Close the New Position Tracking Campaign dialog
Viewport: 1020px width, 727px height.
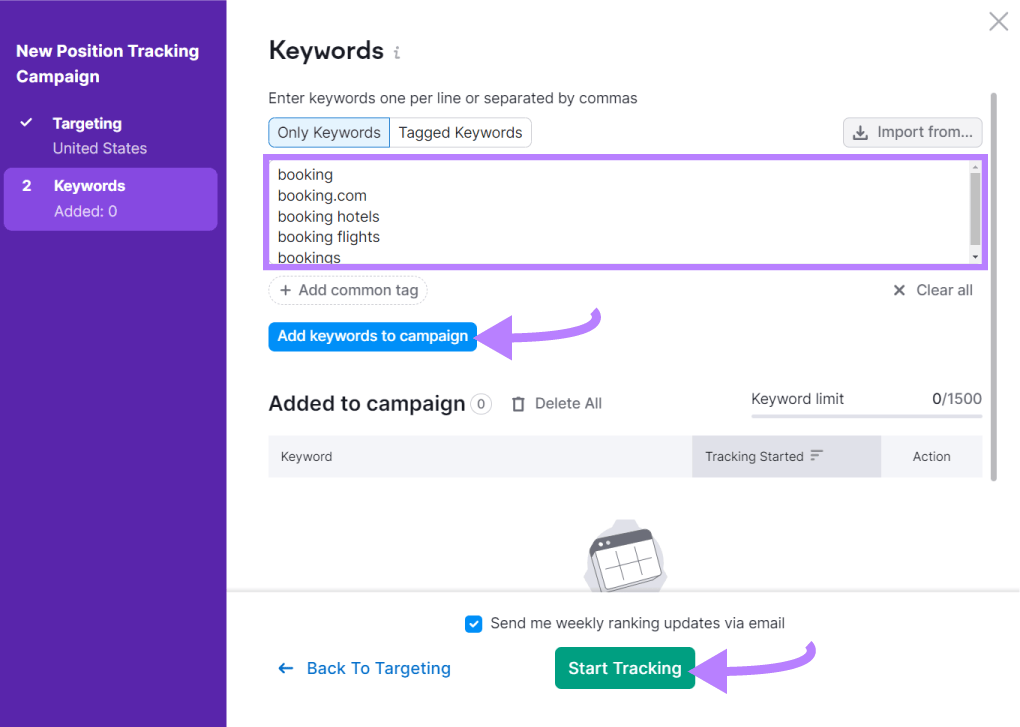pyautogui.click(x=997, y=21)
